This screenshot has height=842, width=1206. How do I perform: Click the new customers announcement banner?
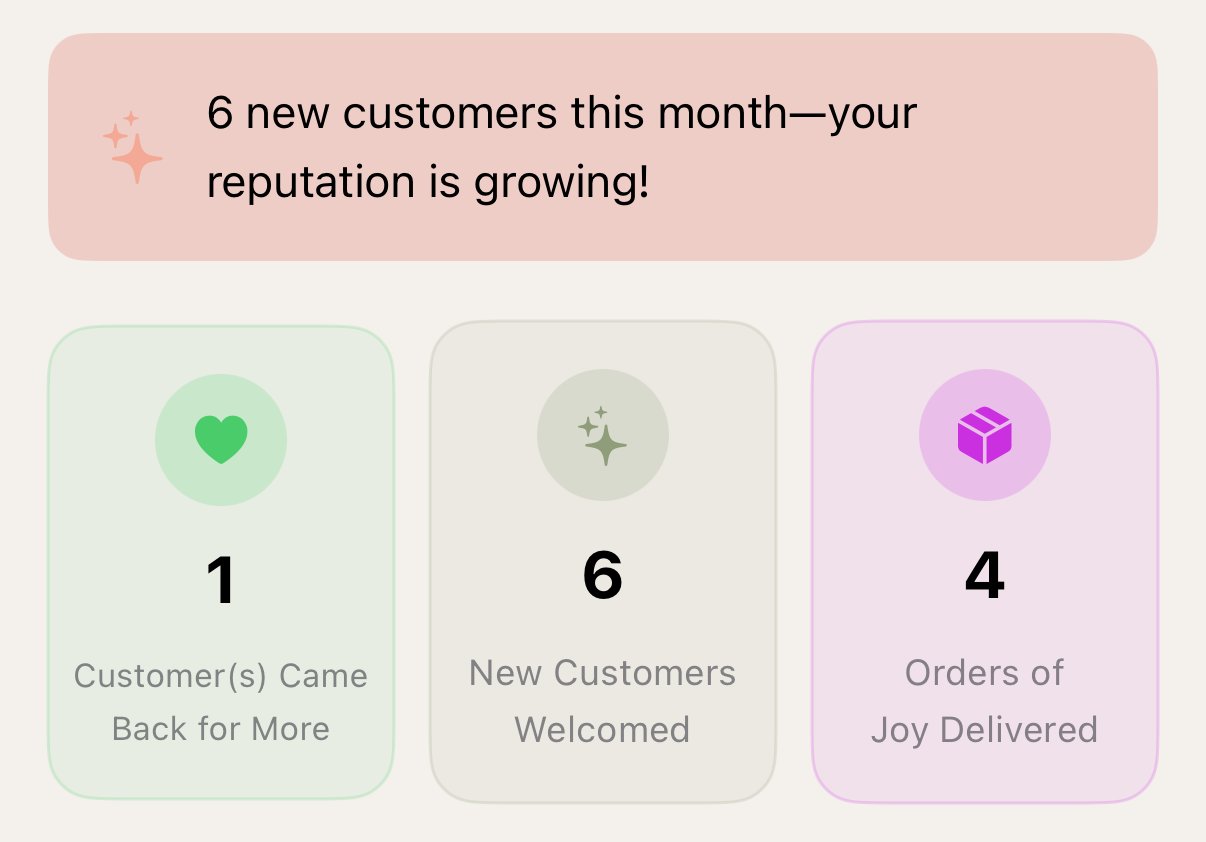point(603,147)
